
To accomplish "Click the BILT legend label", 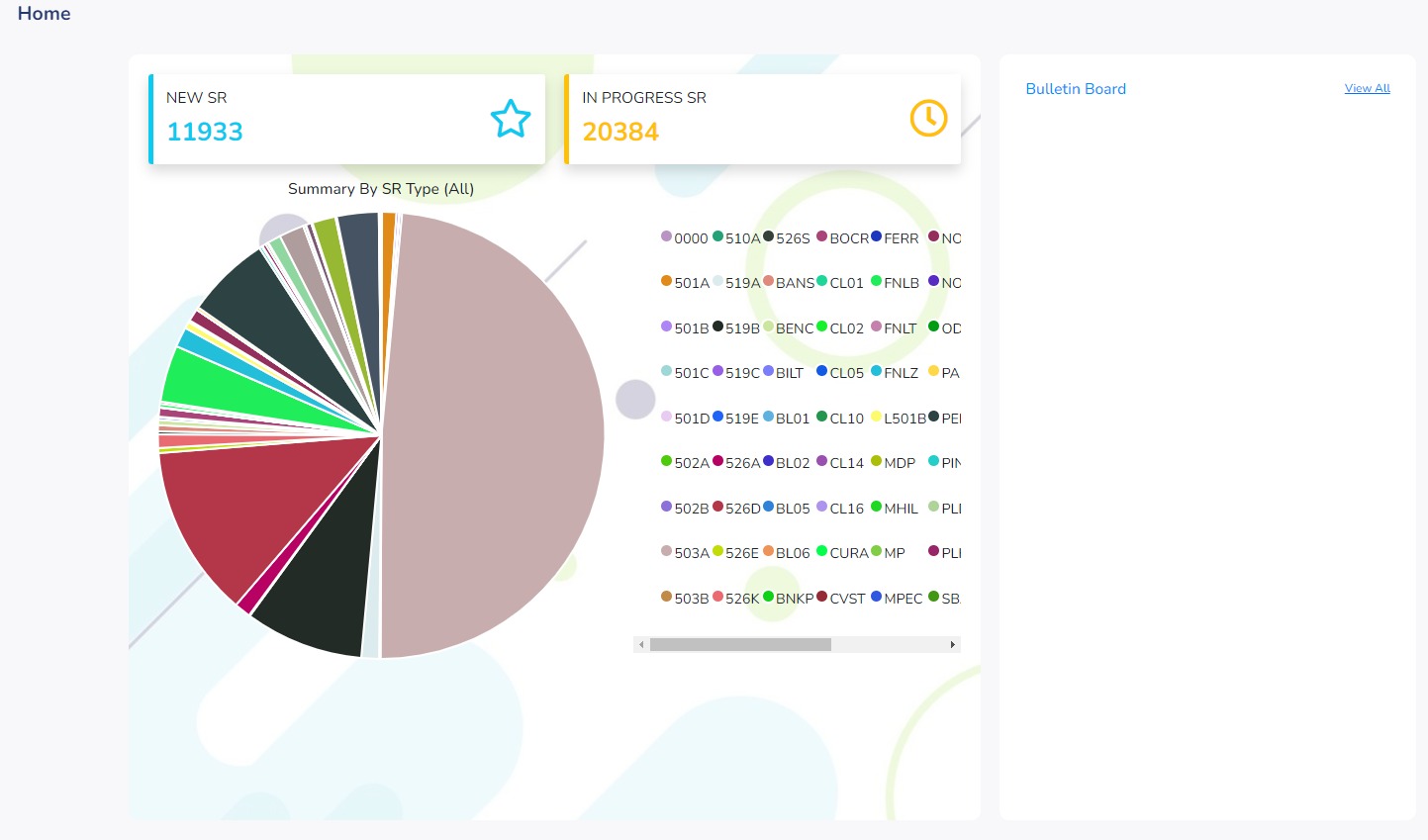I will tap(790, 373).
